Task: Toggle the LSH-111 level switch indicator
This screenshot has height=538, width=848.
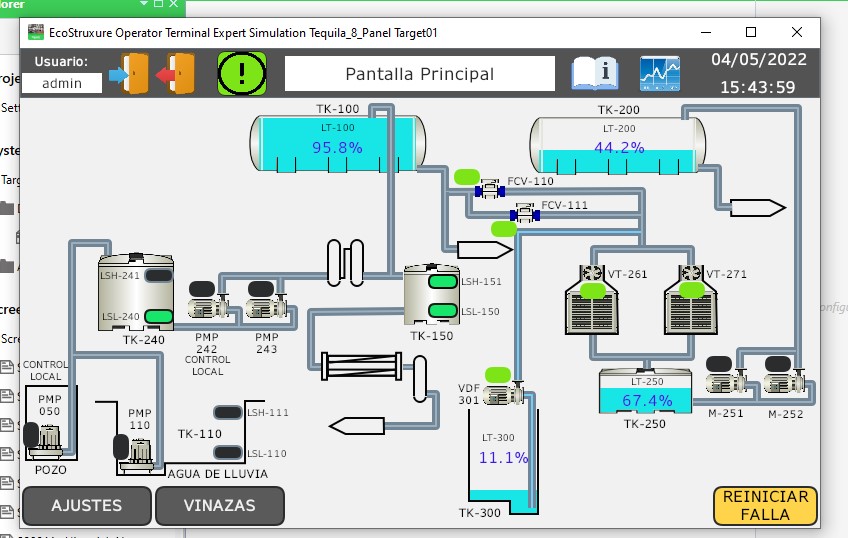Action: point(229,412)
